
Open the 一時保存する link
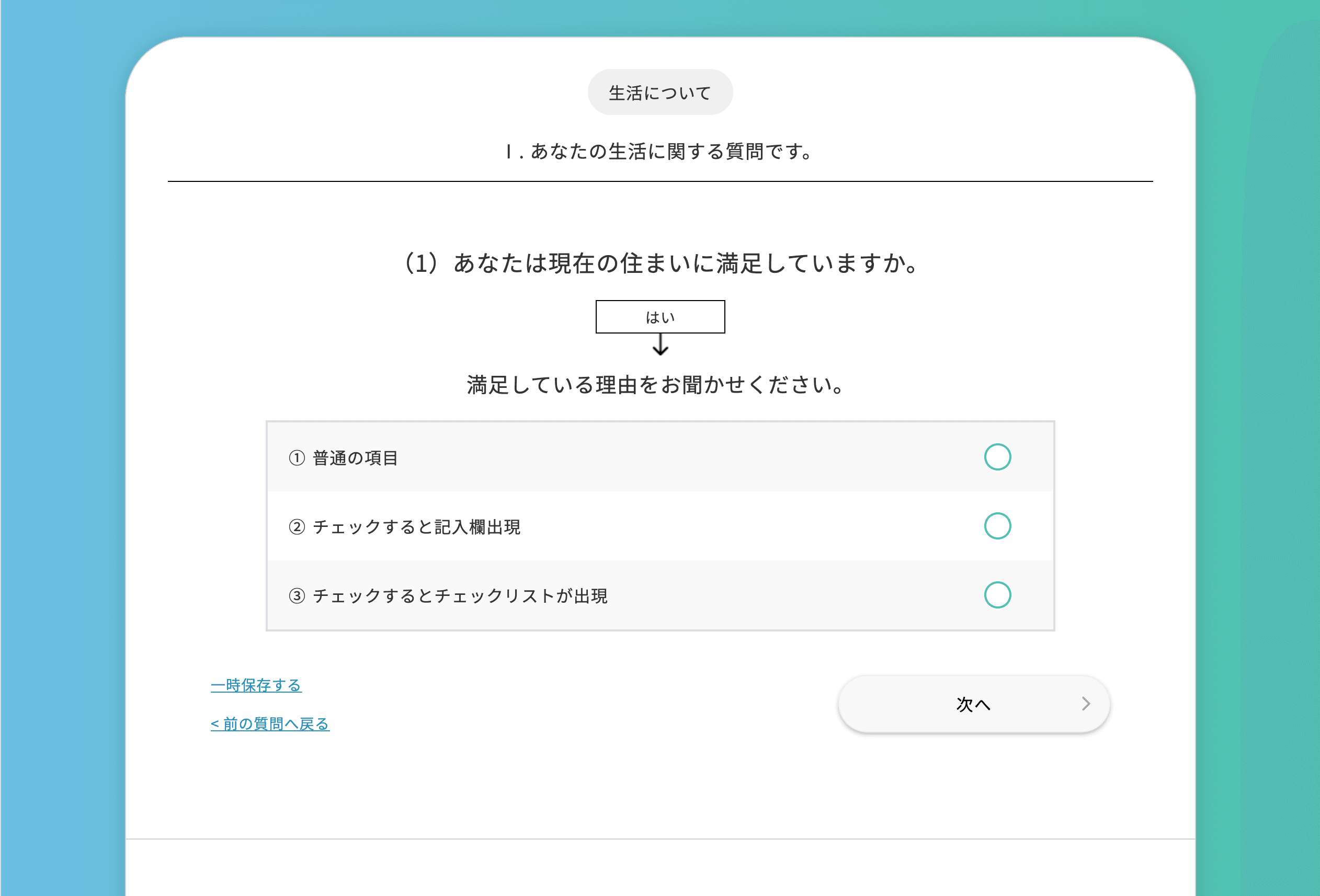coord(256,685)
